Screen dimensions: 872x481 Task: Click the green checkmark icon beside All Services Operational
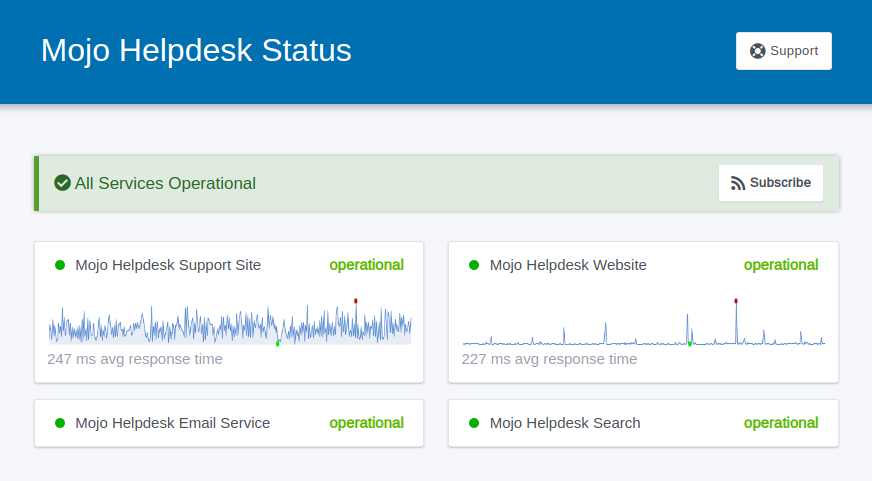(x=62, y=183)
